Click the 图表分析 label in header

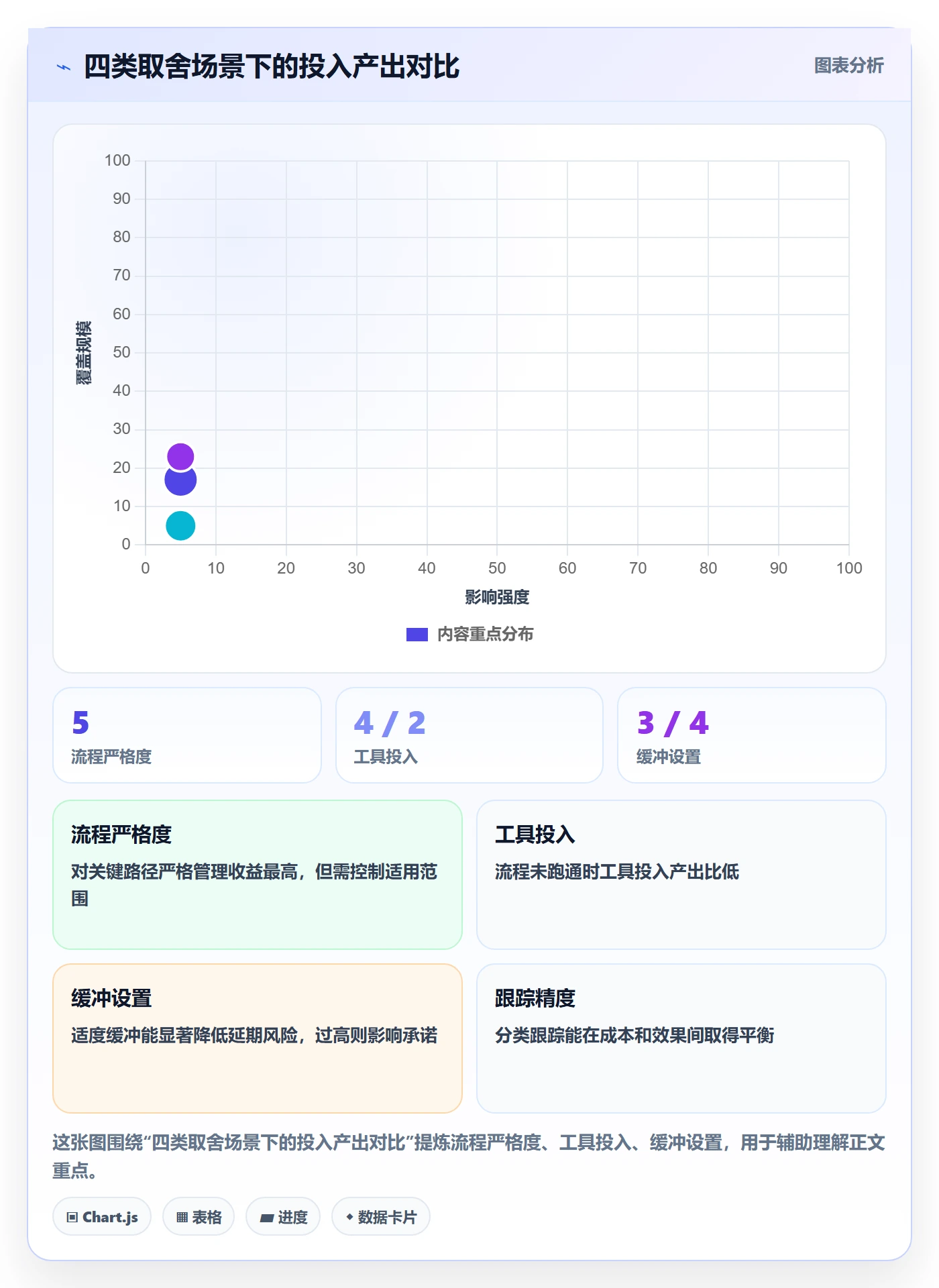[848, 66]
